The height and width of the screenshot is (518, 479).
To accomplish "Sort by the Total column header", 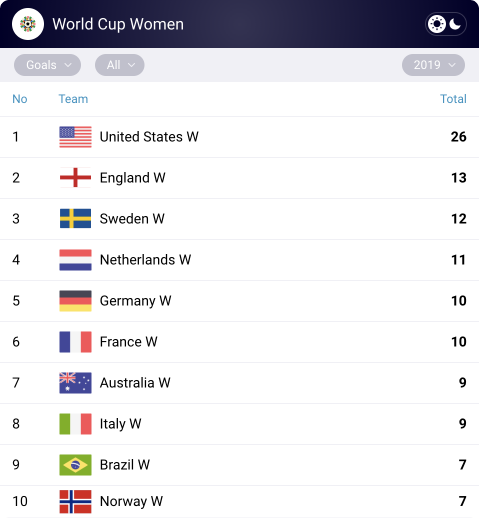I will point(453,99).
